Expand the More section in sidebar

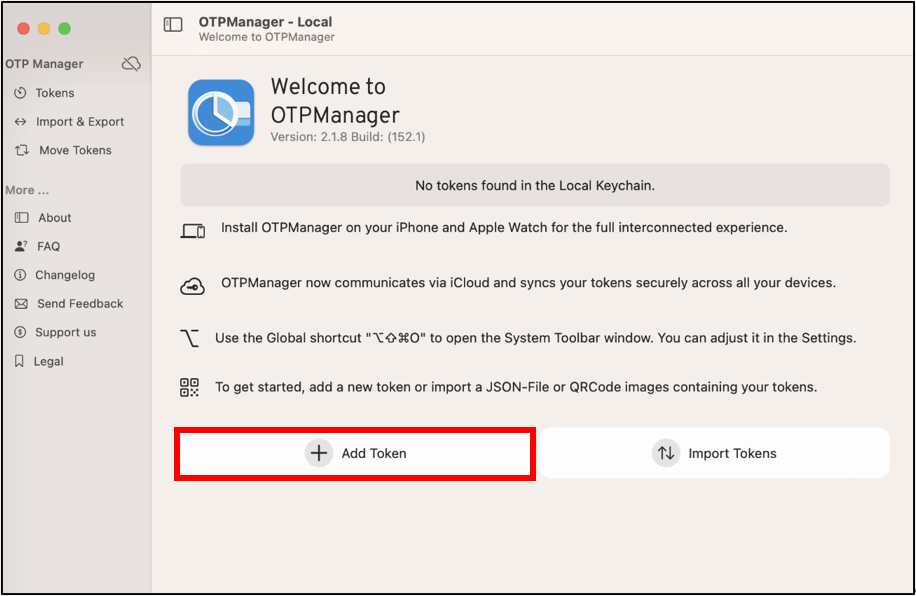click(27, 189)
